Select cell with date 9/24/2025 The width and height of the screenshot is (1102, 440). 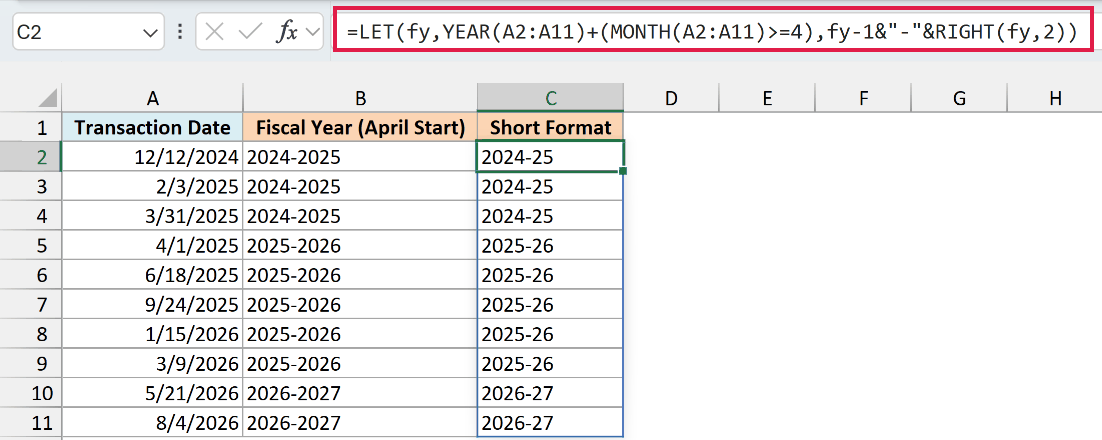pyautogui.click(x=152, y=304)
